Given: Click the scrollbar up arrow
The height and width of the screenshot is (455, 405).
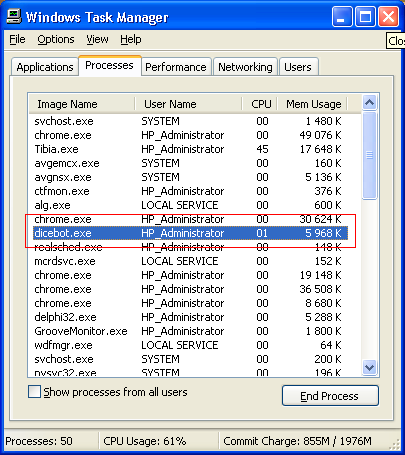Looking at the screenshot, I should 369,103.
